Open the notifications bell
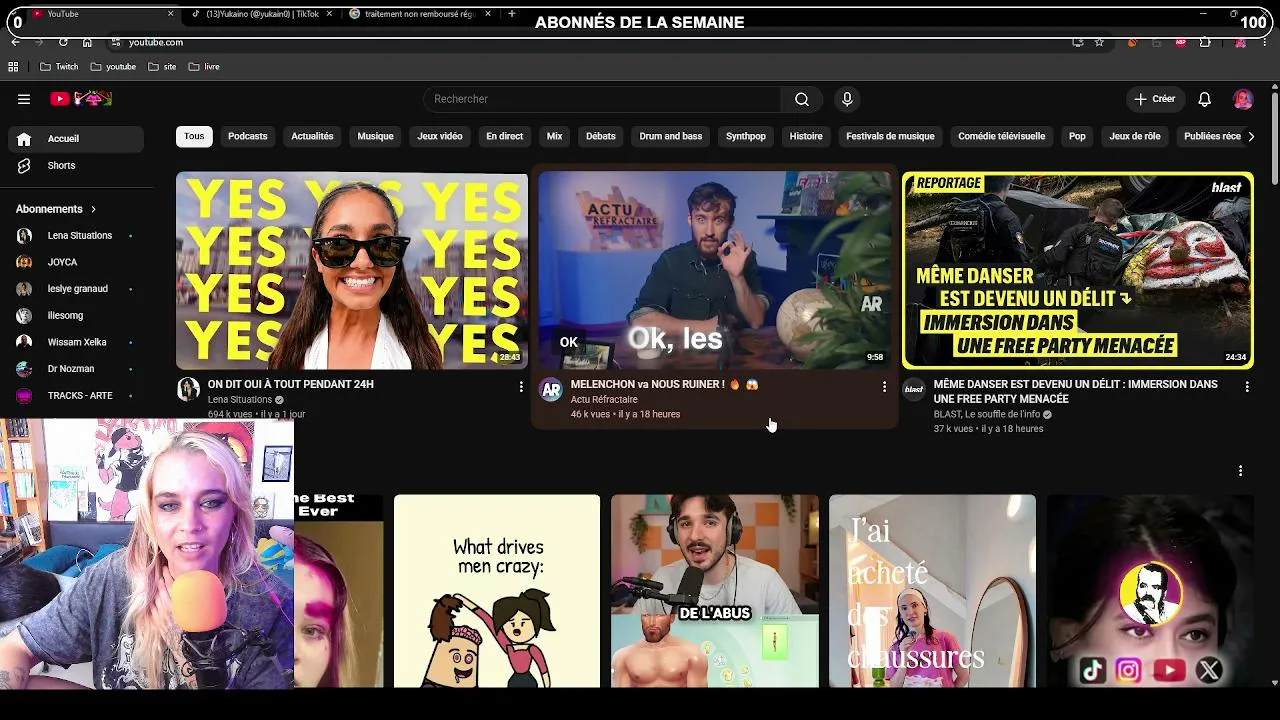 click(1205, 99)
